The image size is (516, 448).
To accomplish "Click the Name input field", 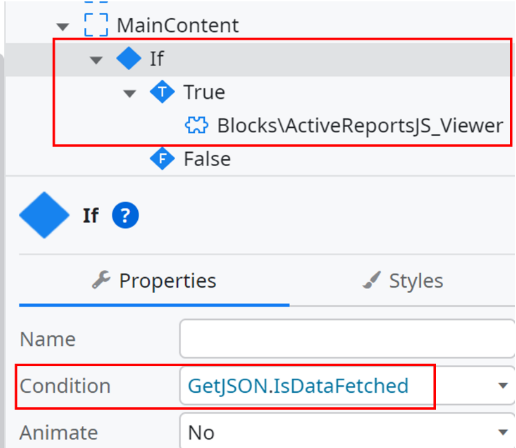I will pos(347,339).
